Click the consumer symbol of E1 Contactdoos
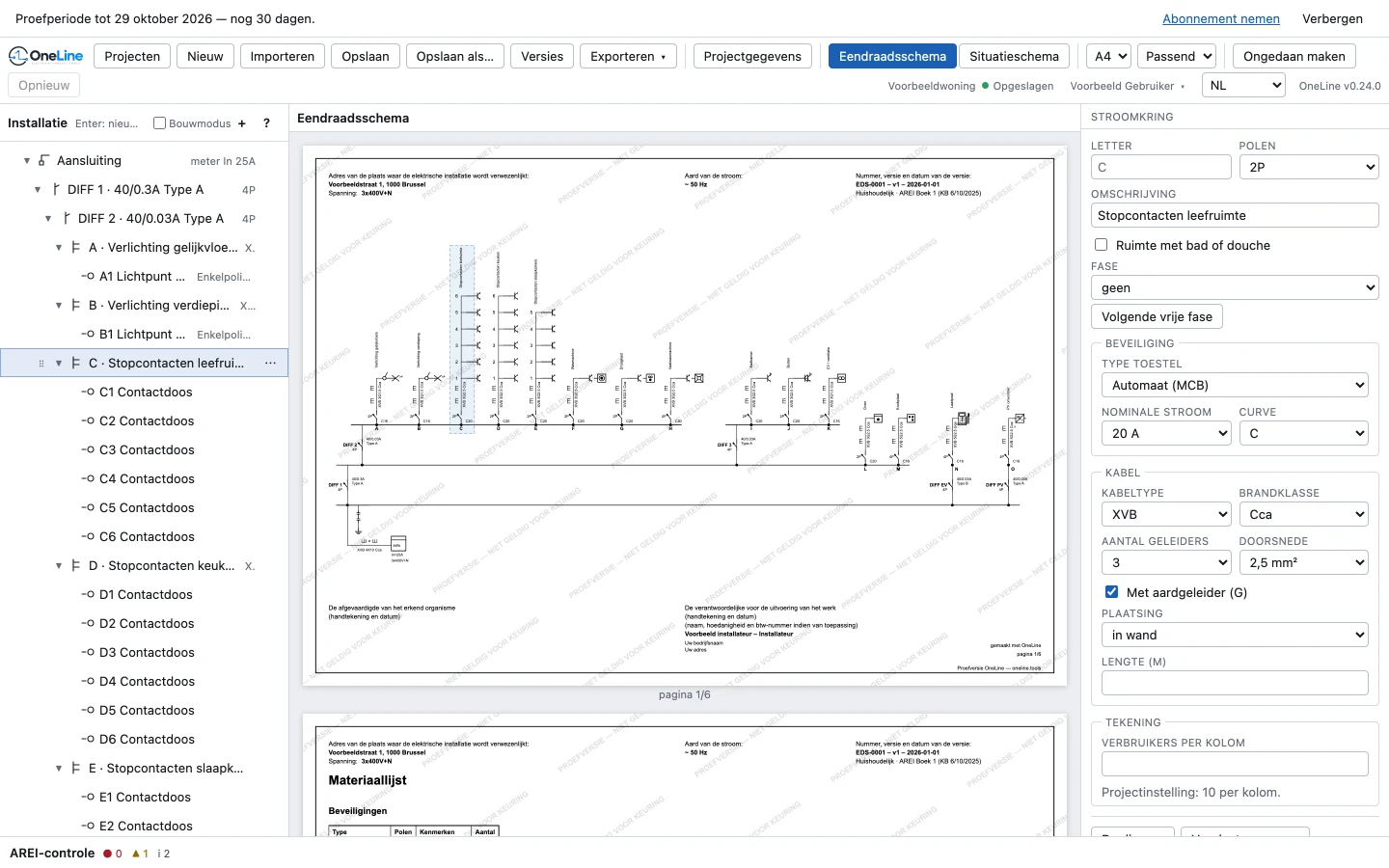Image resolution: width=1389 pixels, height=868 pixels. [x=88, y=798]
